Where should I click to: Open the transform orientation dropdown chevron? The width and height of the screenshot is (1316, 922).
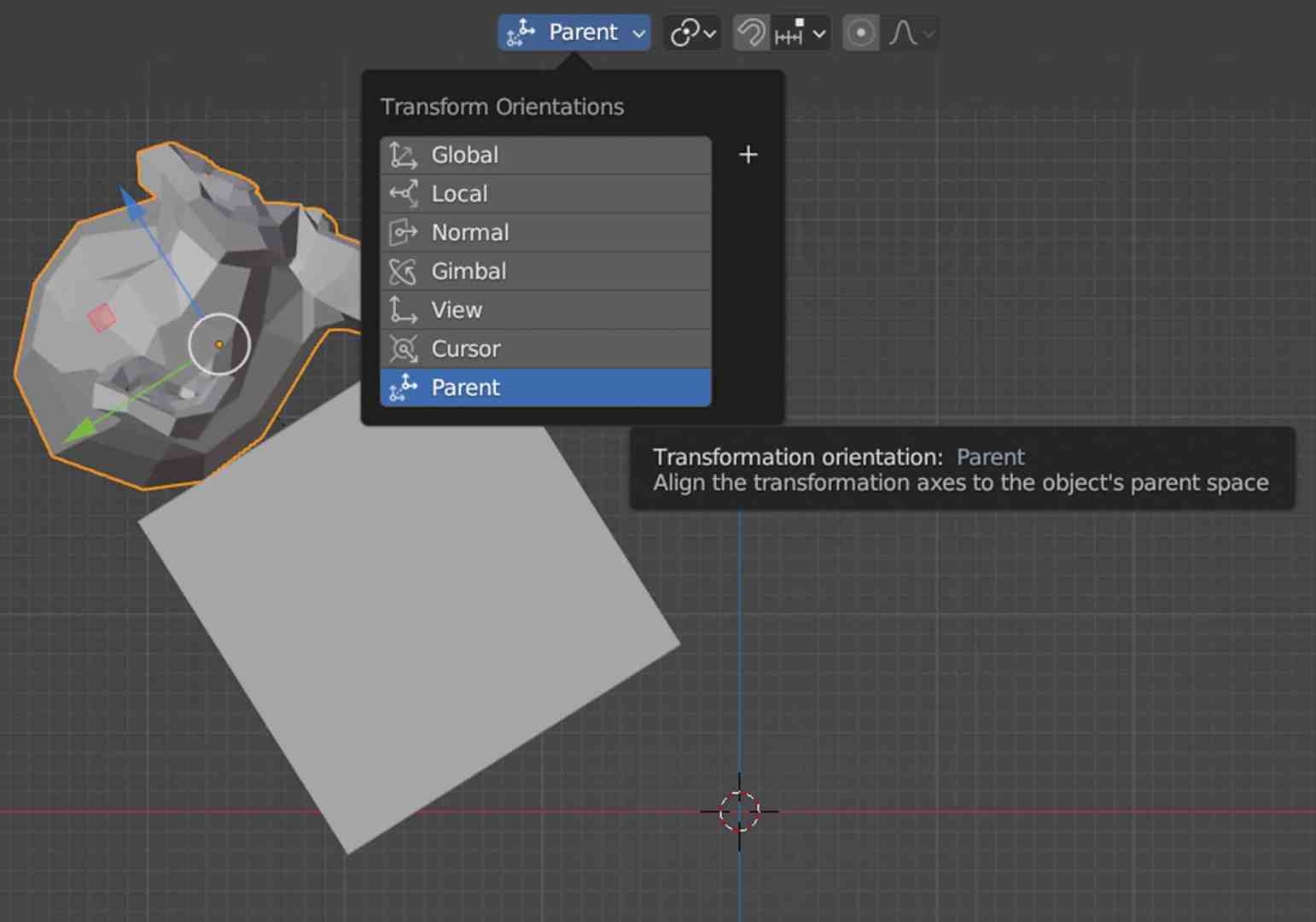(638, 32)
